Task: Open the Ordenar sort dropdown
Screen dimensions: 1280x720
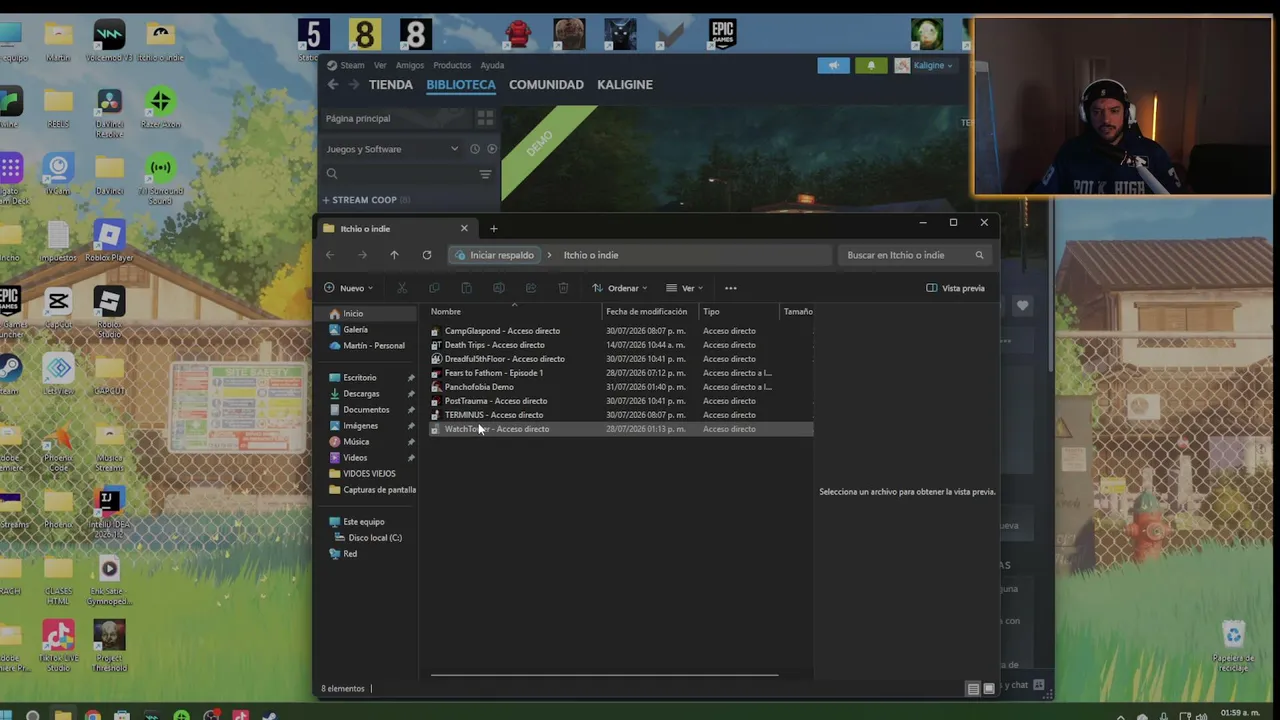Action: [619, 288]
